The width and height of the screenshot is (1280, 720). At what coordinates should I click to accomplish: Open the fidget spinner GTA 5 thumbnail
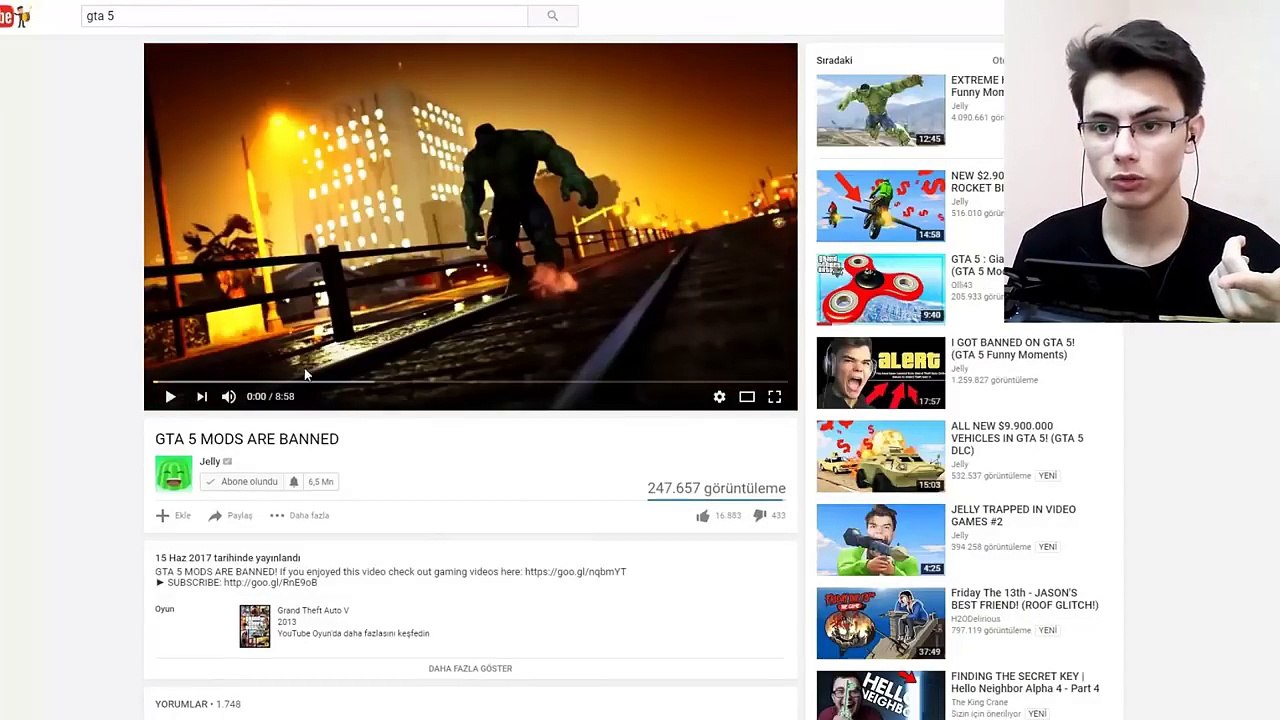point(880,289)
